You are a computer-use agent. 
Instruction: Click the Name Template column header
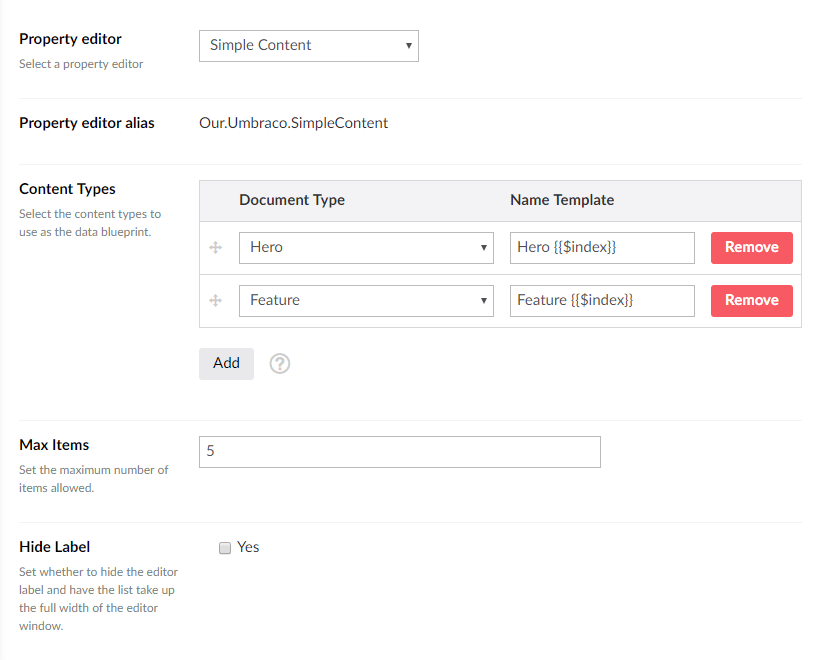pos(562,200)
